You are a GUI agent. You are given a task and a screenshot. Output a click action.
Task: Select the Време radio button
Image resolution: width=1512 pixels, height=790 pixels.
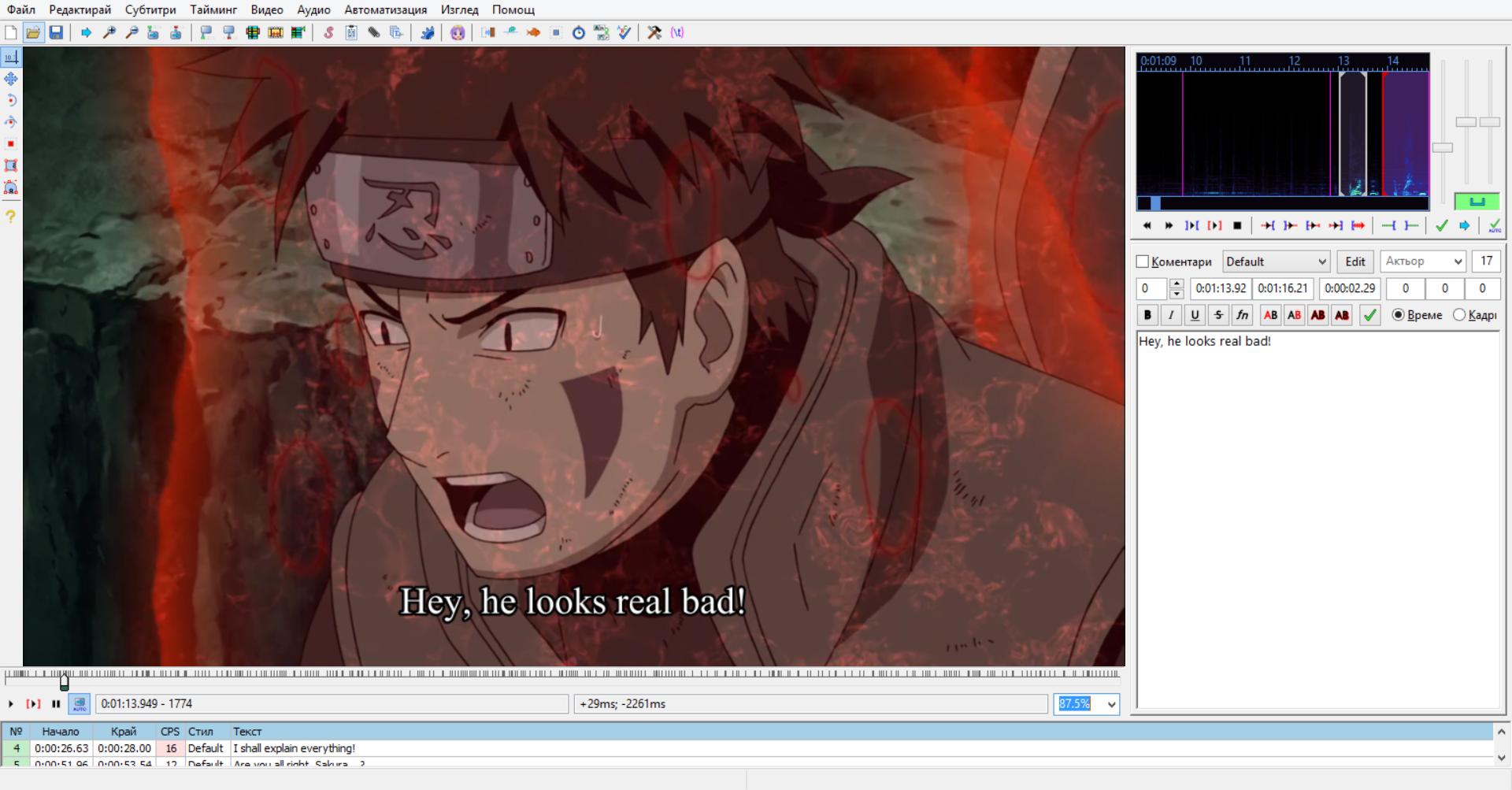[1399, 315]
